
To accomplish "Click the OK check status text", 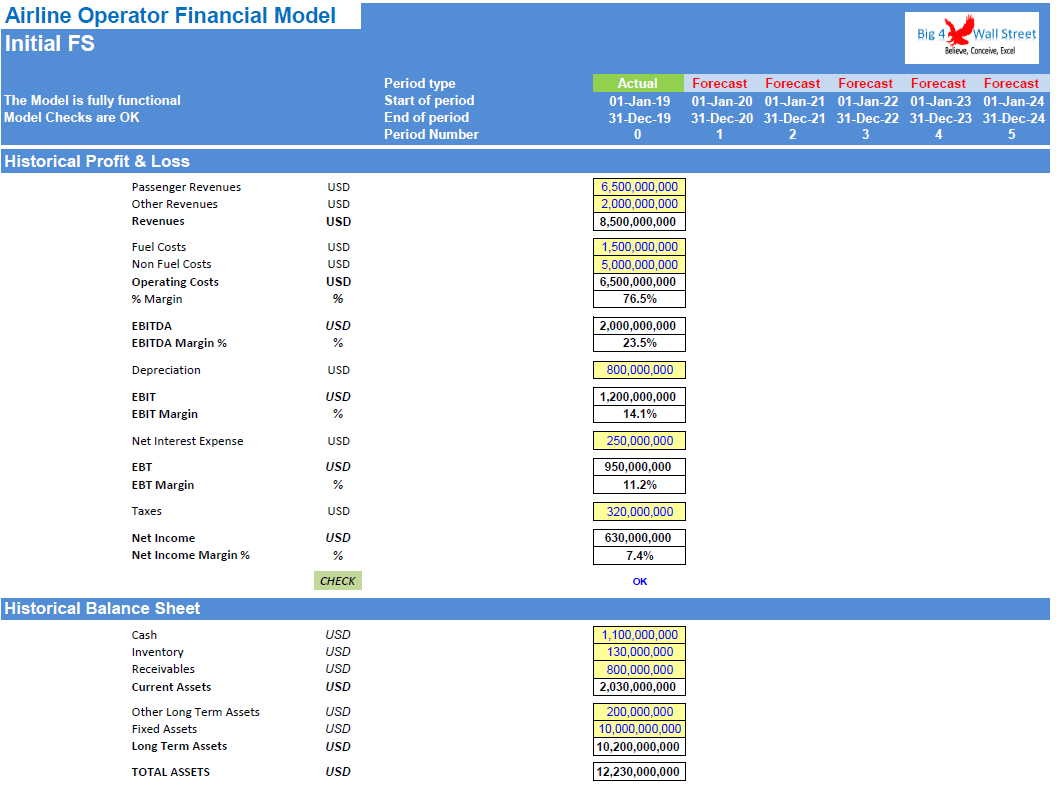I will [x=638, y=581].
